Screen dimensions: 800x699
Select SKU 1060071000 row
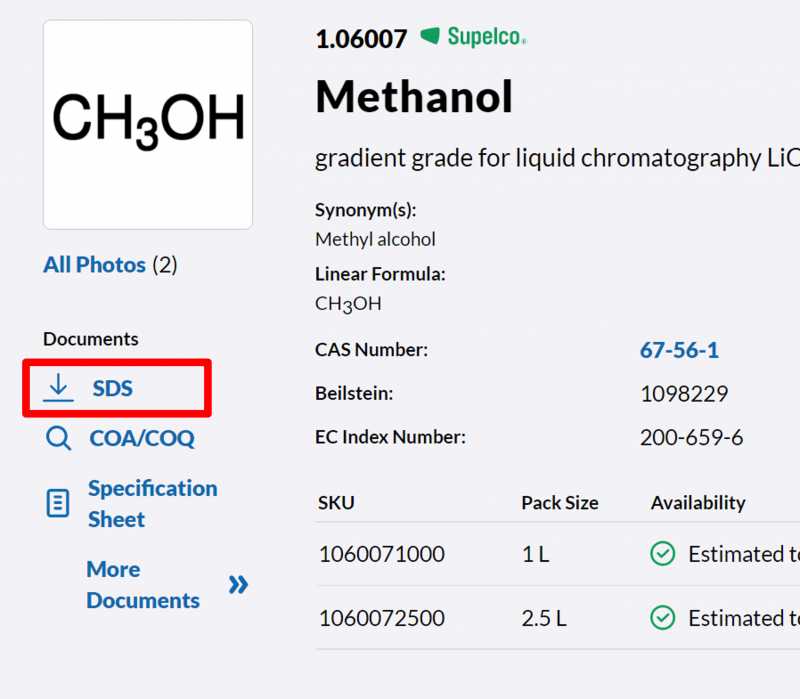coord(381,554)
